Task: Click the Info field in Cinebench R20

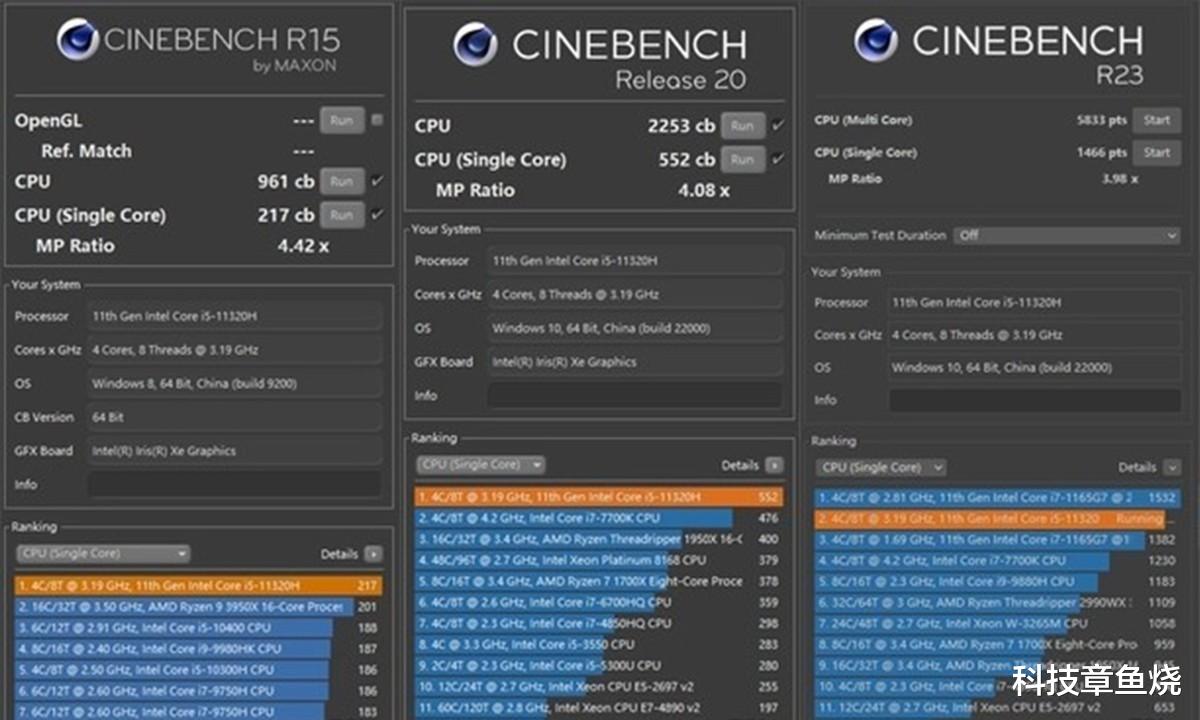Action: [x=634, y=396]
